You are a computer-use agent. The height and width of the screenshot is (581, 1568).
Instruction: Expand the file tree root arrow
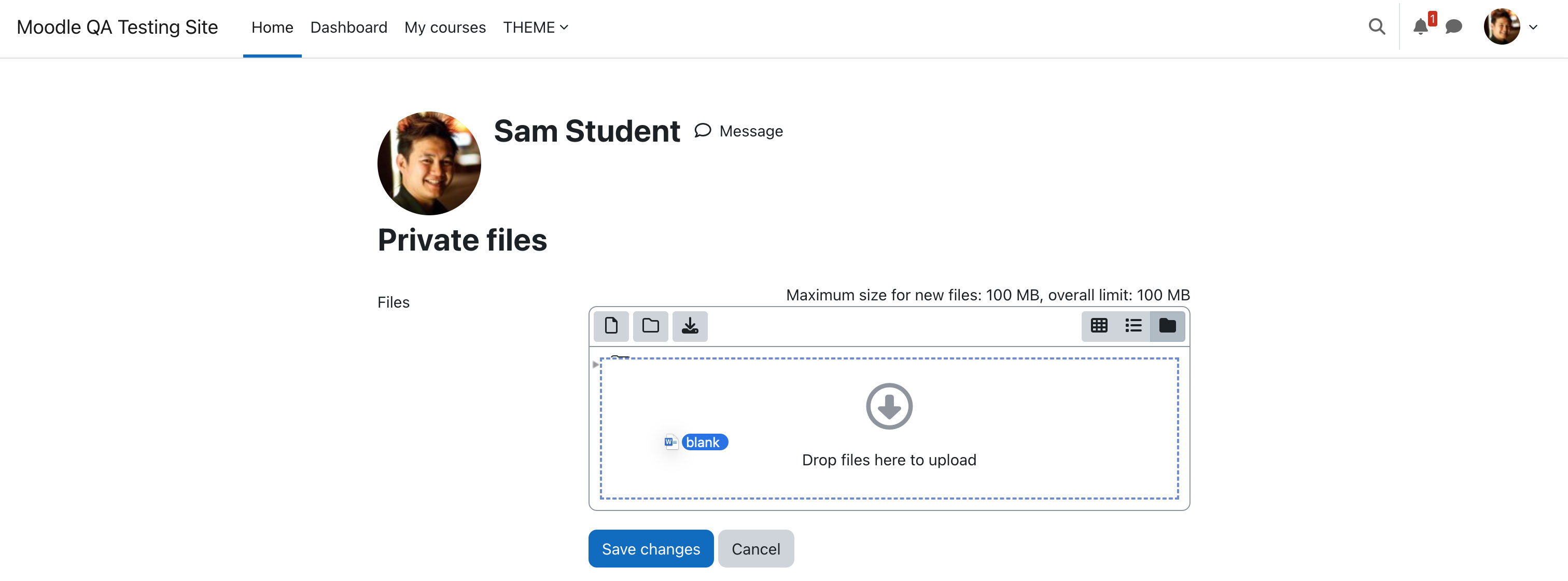click(x=595, y=364)
